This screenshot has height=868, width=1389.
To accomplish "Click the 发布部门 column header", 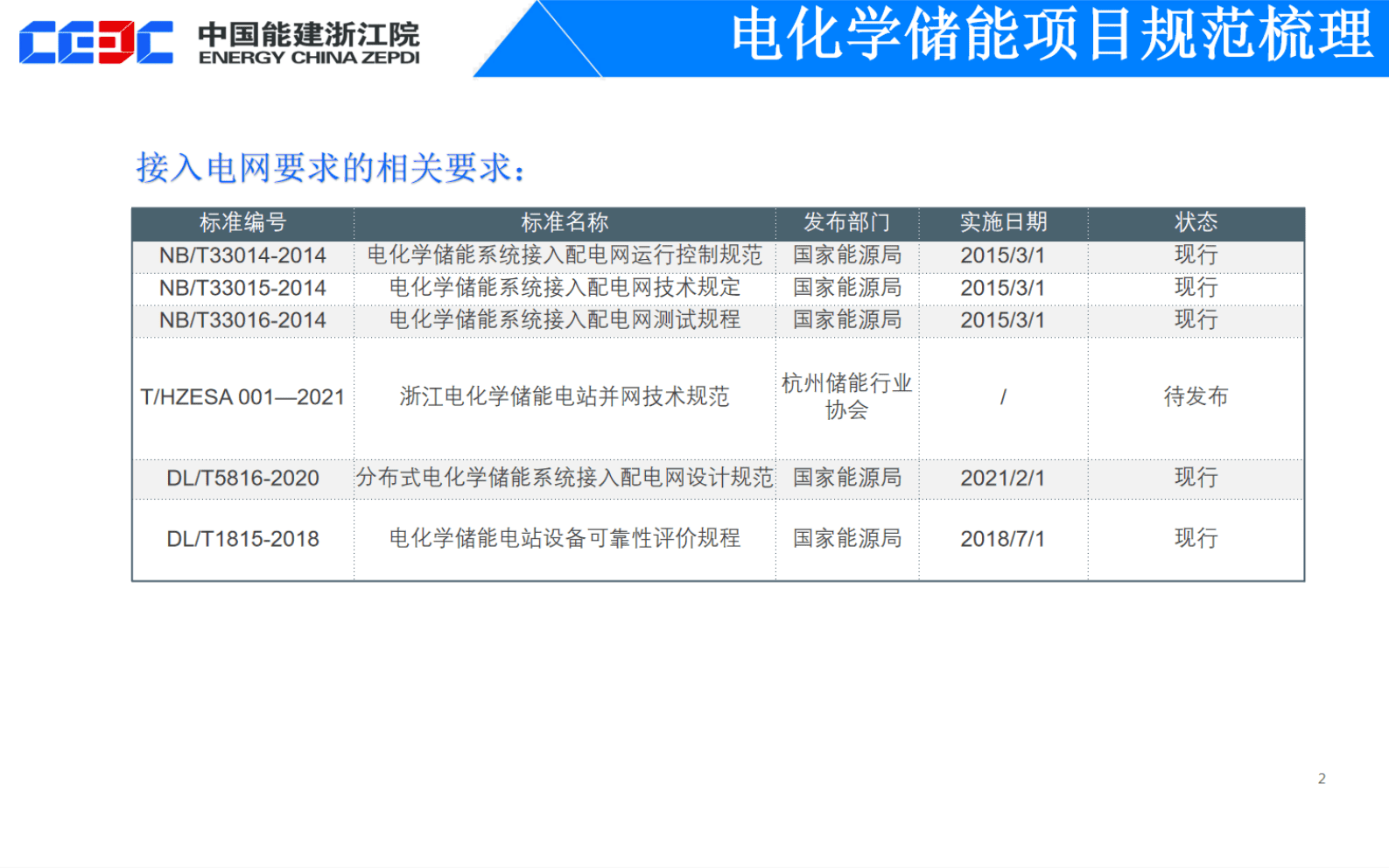I will [847, 223].
